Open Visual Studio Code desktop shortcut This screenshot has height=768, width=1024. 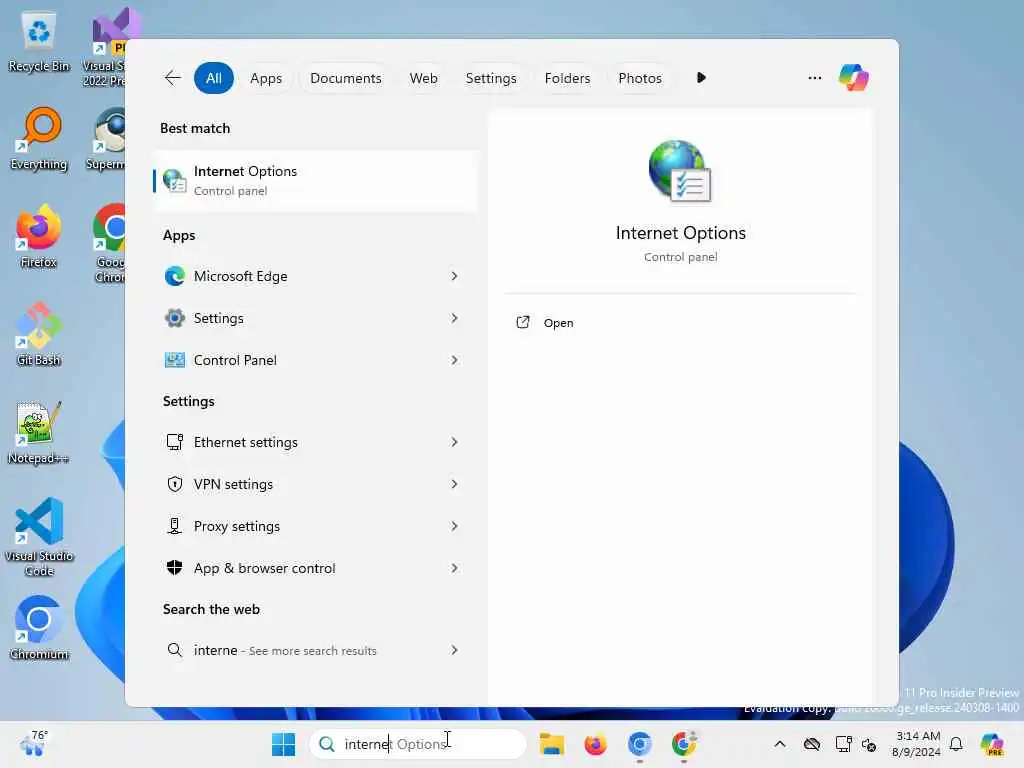(39, 537)
